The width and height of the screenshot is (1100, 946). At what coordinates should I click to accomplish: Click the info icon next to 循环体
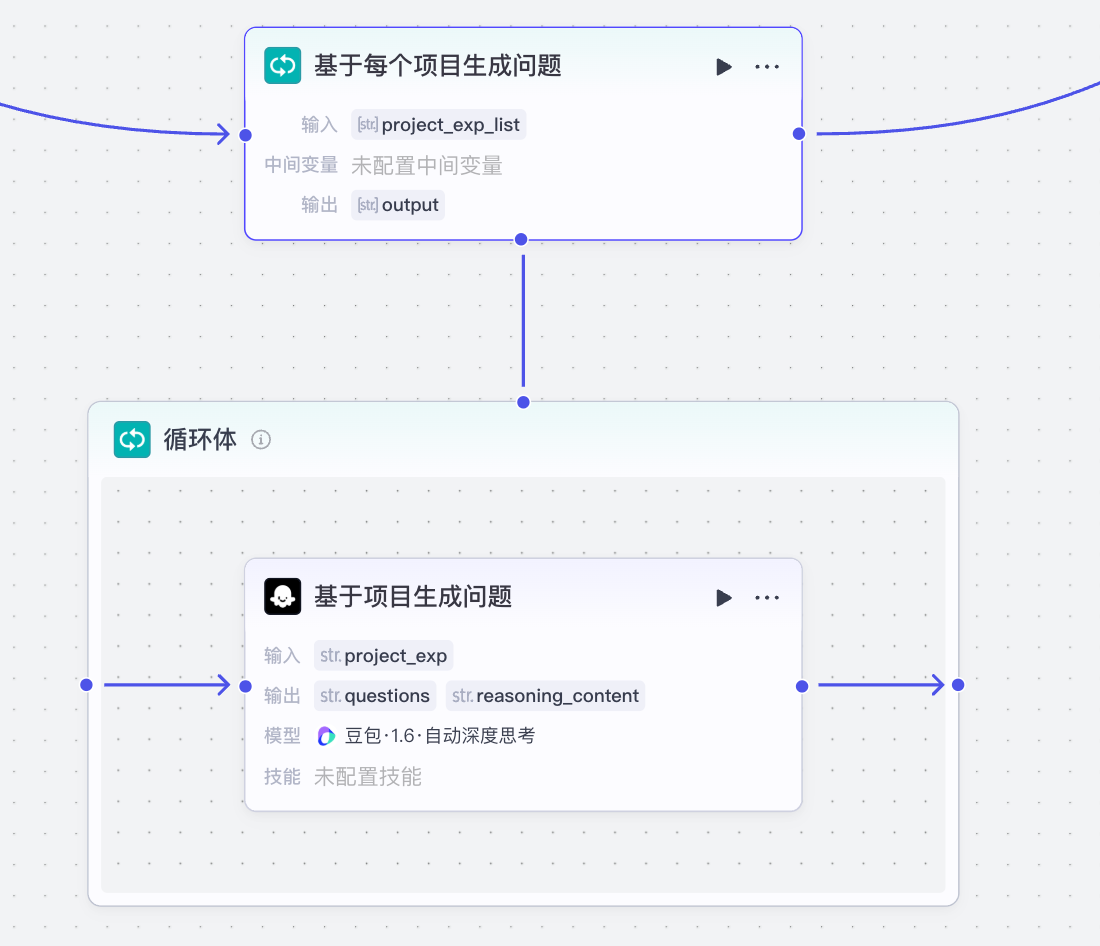[261, 440]
